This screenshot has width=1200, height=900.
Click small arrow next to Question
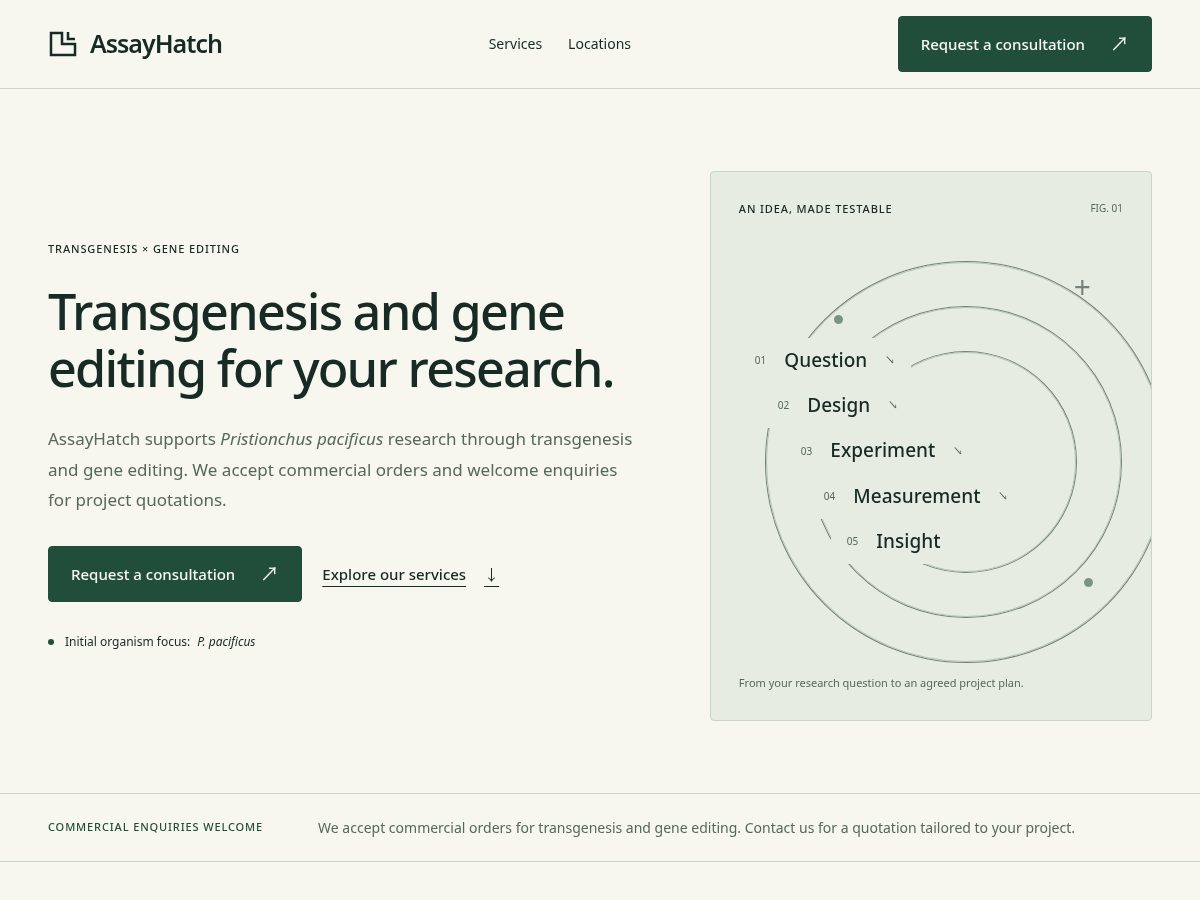890,360
